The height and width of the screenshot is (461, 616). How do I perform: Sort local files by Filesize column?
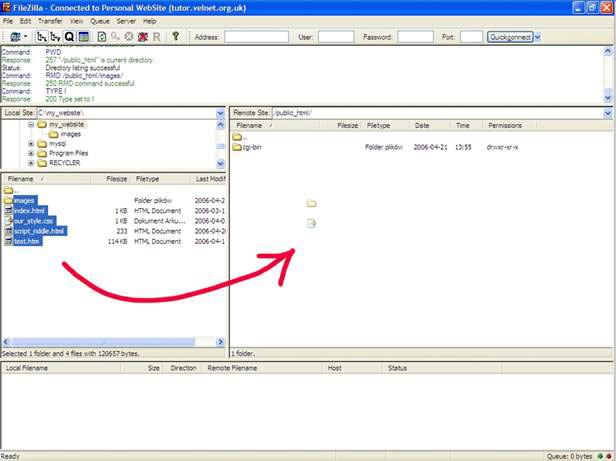111,179
